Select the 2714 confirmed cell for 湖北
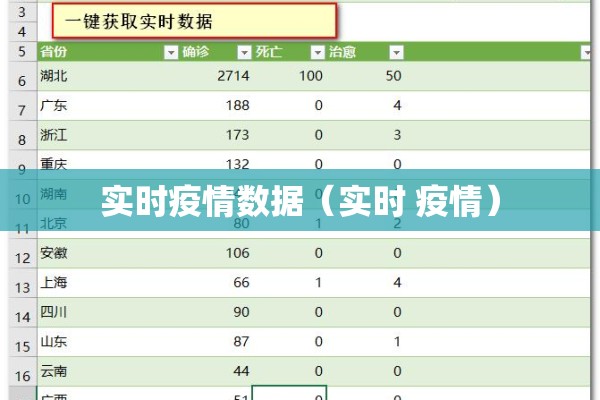600x400 pixels. [x=216, y=76]
